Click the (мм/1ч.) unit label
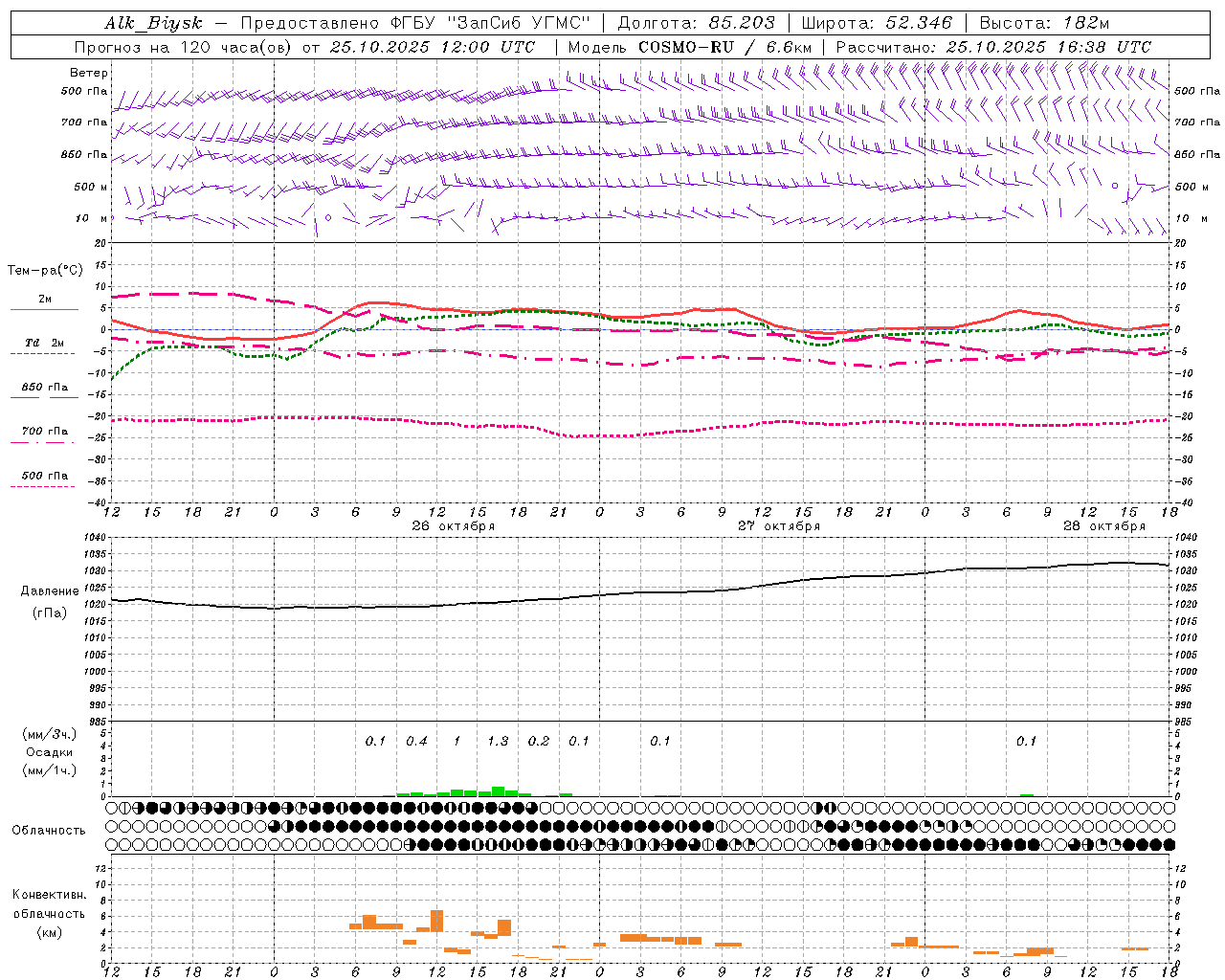1225x980 pixels. pyautogui.click(x=50, y=770)
